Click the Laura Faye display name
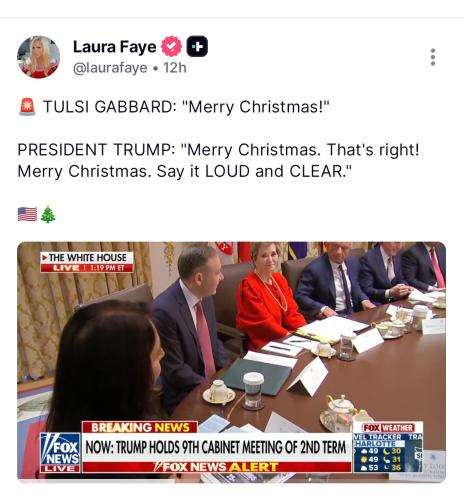 point(114,47)
